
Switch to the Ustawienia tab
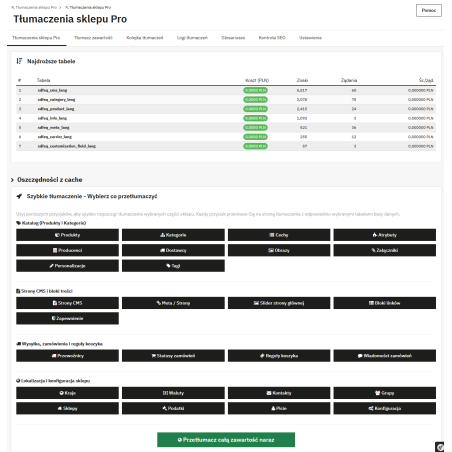(310, 38)
